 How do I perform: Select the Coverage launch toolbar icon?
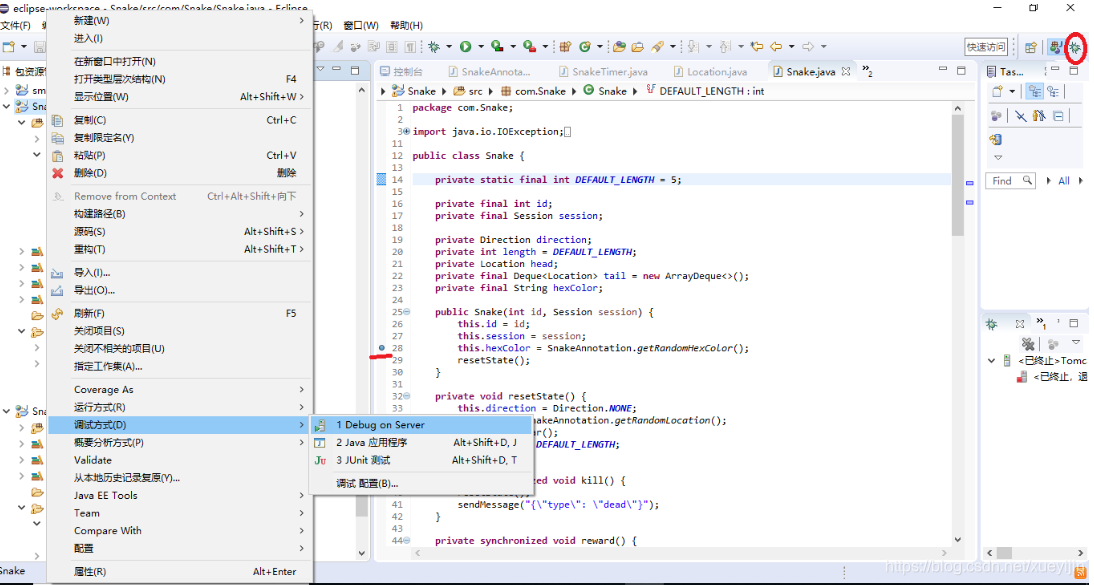click(497, 45)
